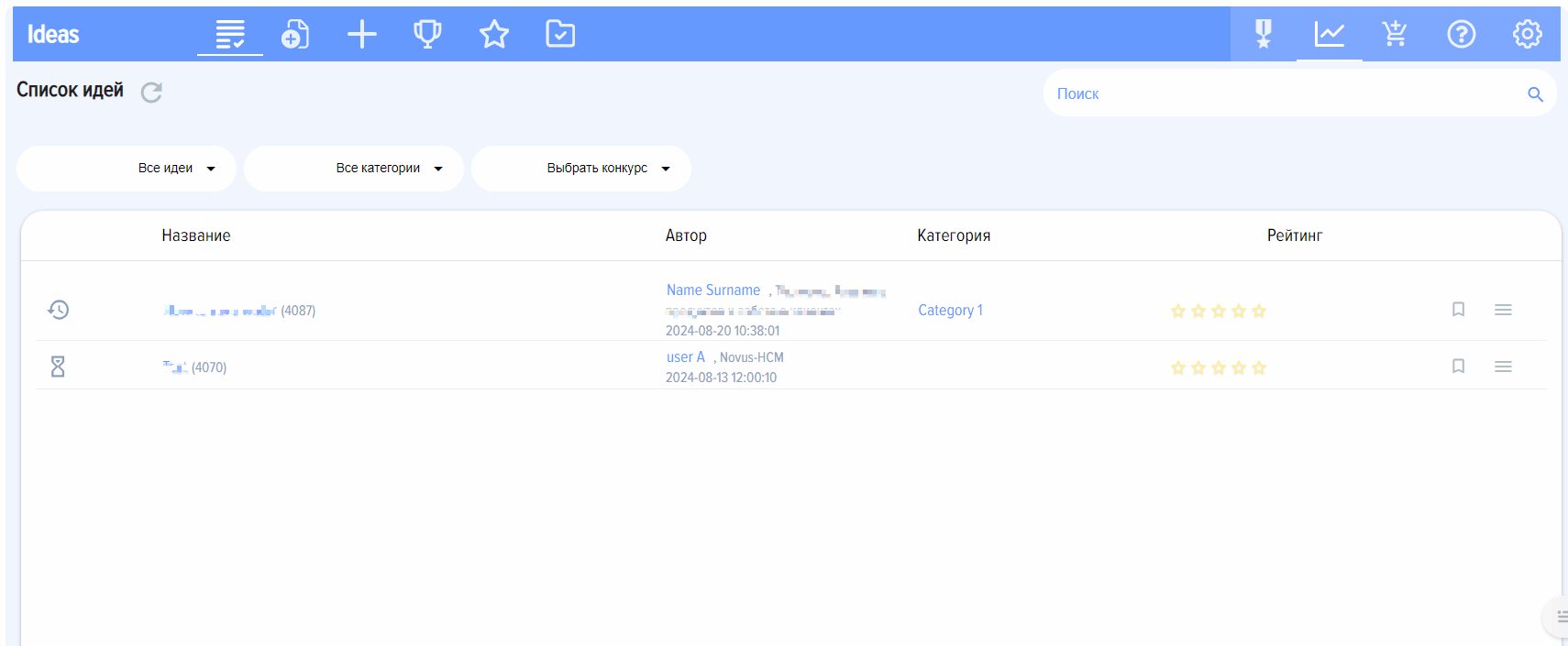Click the medal achievements icon

1264,35
